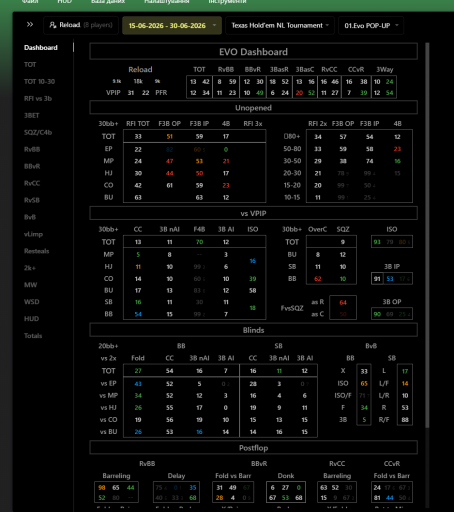Click the F3B OP value 47 in MP row

click(x=170, y=161)
